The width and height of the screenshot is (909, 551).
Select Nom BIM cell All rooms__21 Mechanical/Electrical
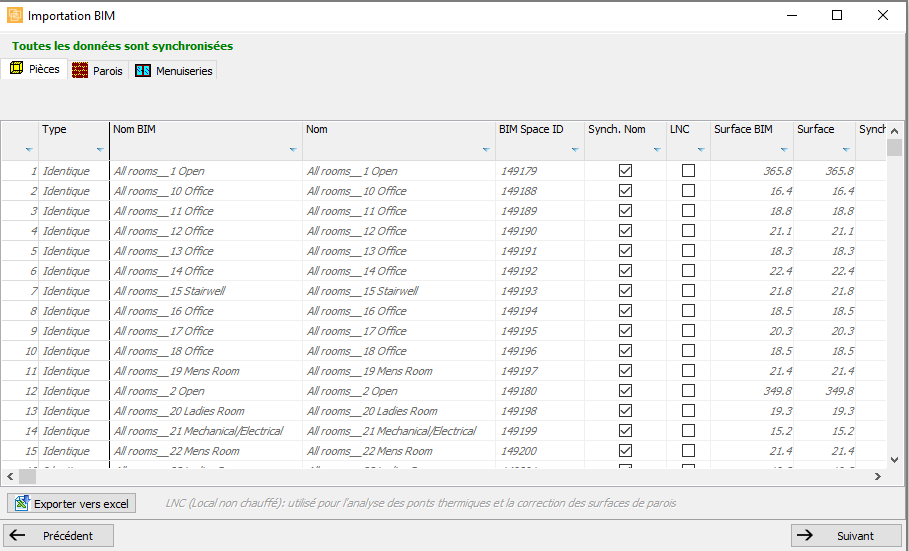click(206, 431)
